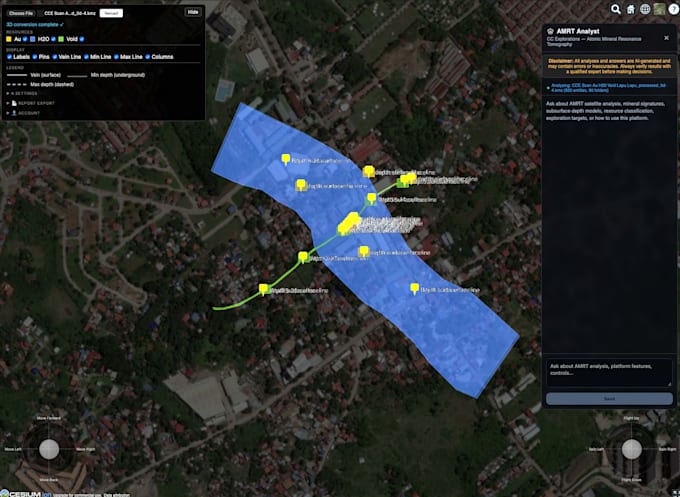Click the Max depth (dashed) legend entry

(x=40, y=85)
